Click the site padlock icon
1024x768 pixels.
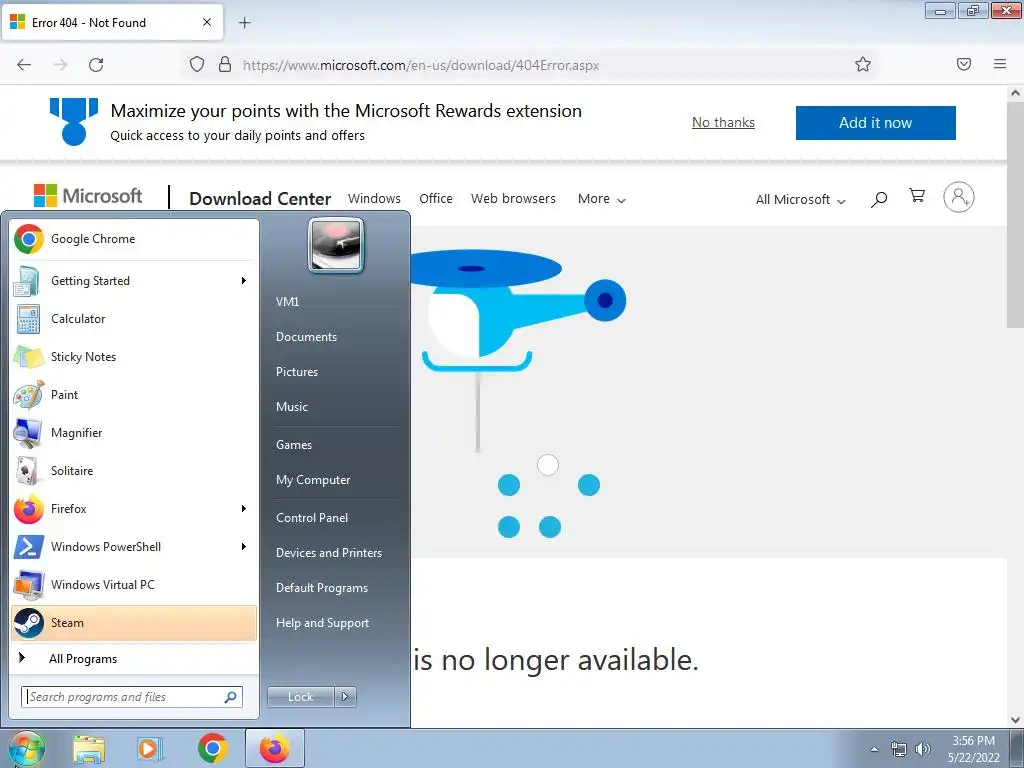[225, 64]
